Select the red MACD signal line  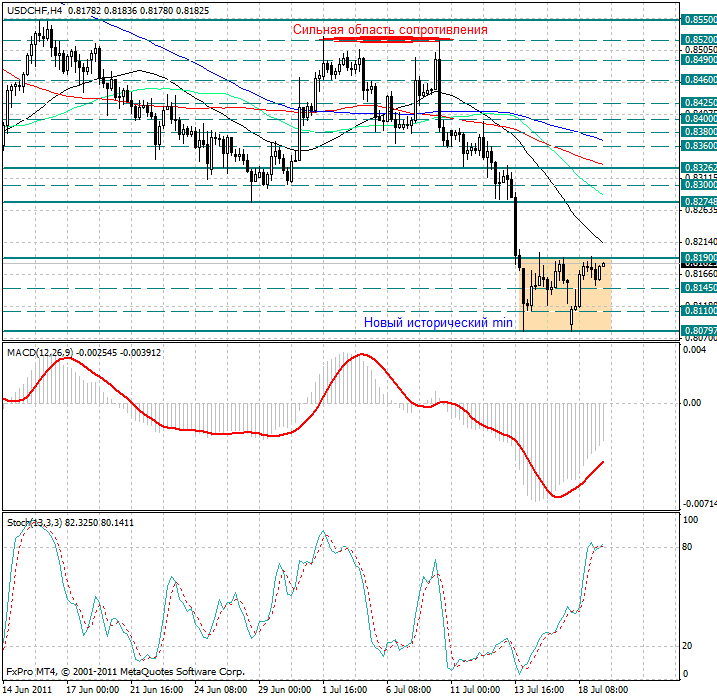[x=200, y=431]
